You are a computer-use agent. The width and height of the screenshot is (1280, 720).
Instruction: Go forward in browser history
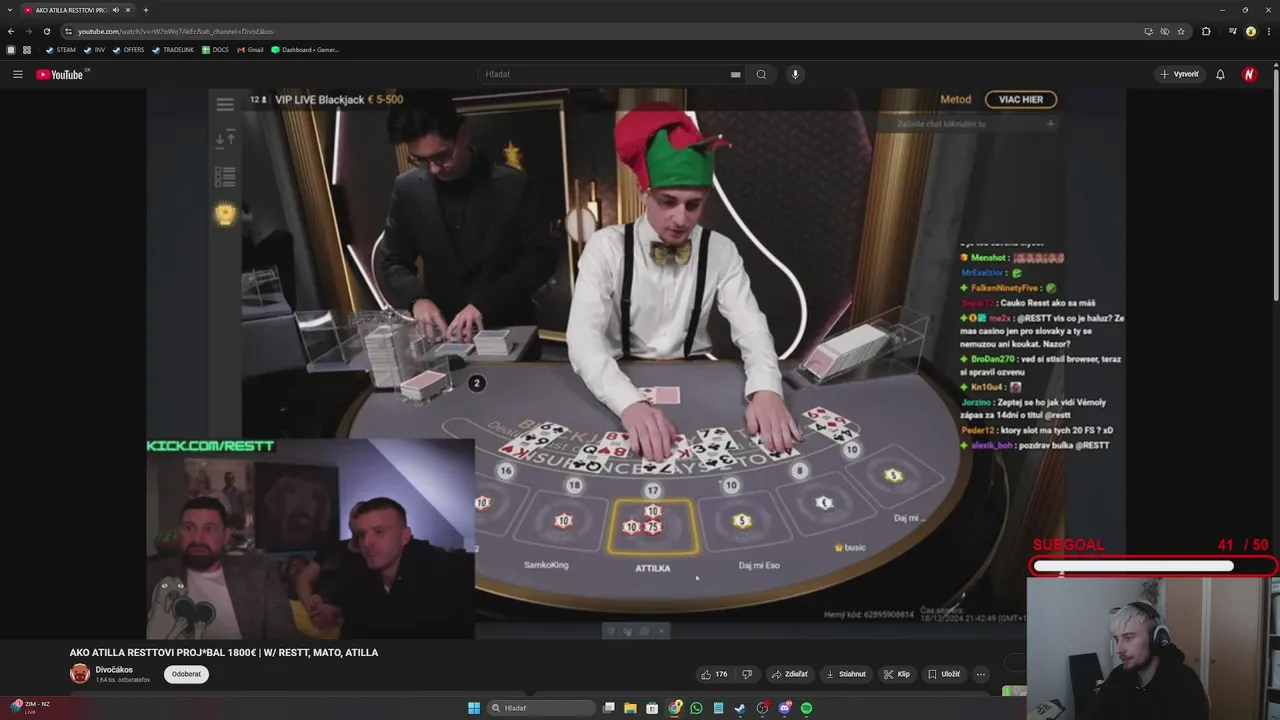[28, 31]
